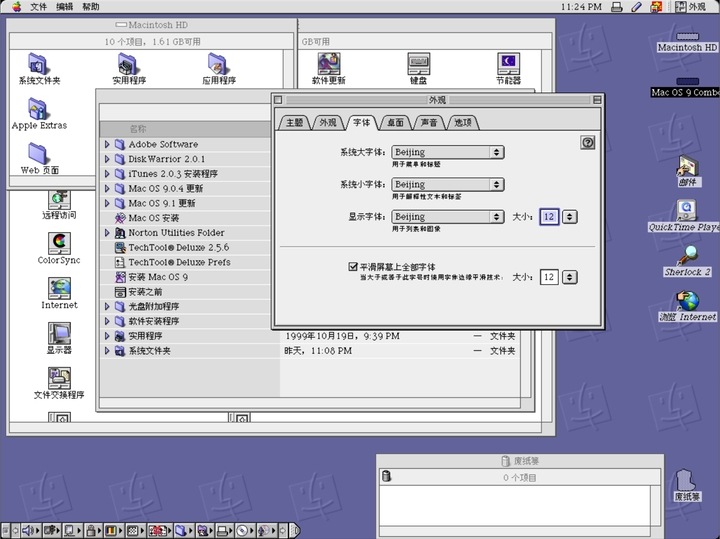The height and width of the screenshot is (539, 720).
Task: Open the Apple menu
Action: [x=17, y=6]
